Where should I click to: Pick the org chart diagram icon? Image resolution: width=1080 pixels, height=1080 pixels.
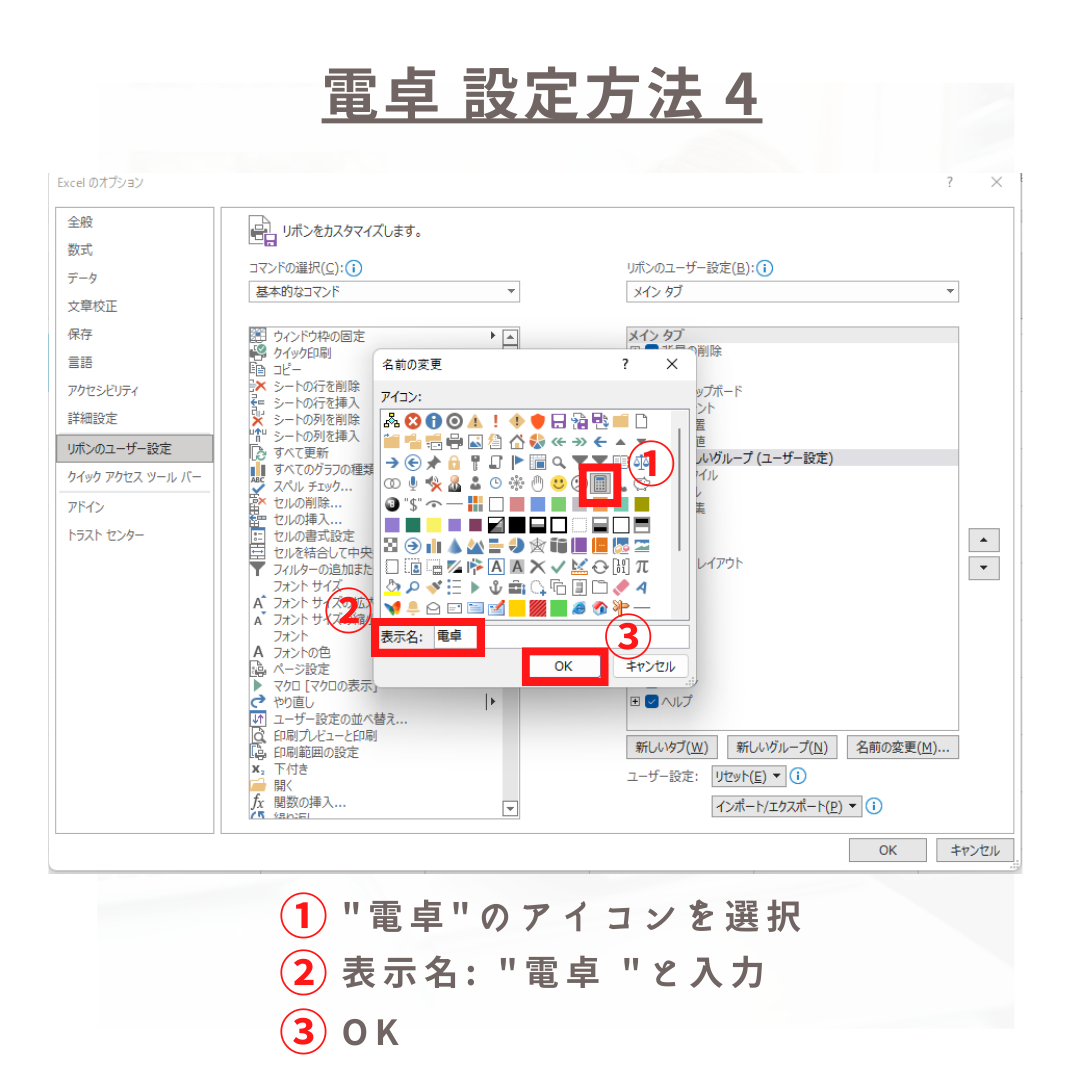point(392,422)
